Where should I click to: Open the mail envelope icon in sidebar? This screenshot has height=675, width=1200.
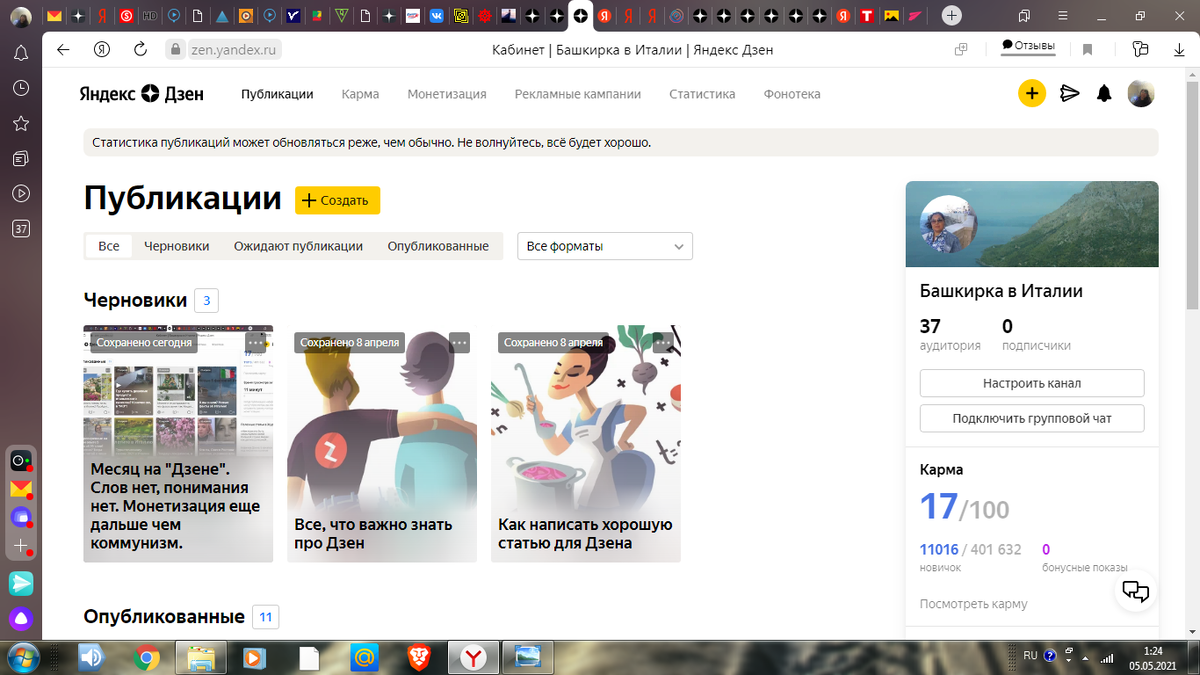pyautogui.click(x=21, y=489)
